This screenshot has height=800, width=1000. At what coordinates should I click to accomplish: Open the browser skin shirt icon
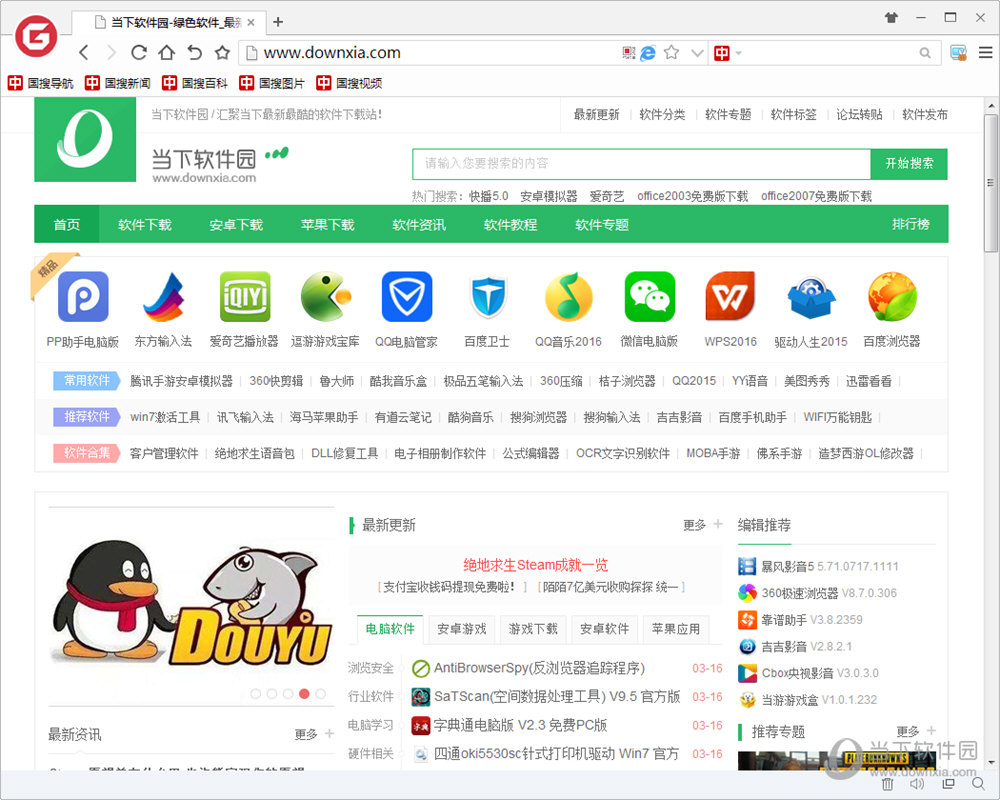(x=892, y=18)
